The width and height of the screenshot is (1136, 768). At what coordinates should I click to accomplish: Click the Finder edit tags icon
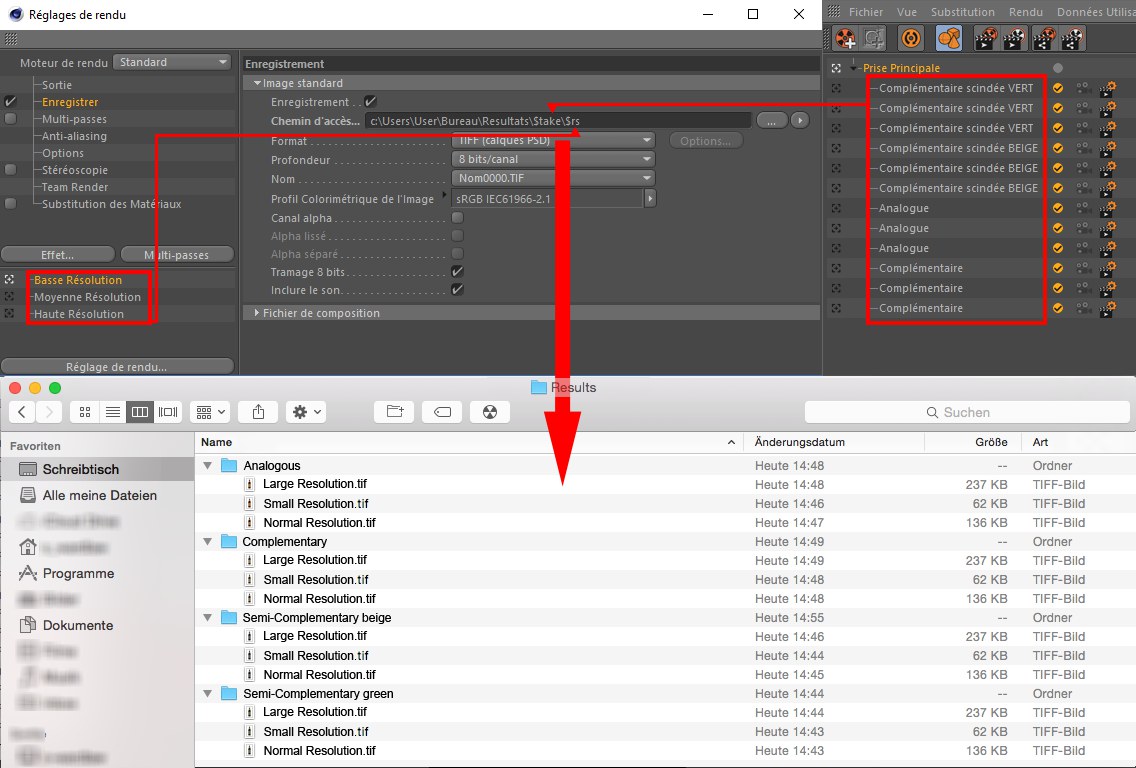[x=441, y=412]
